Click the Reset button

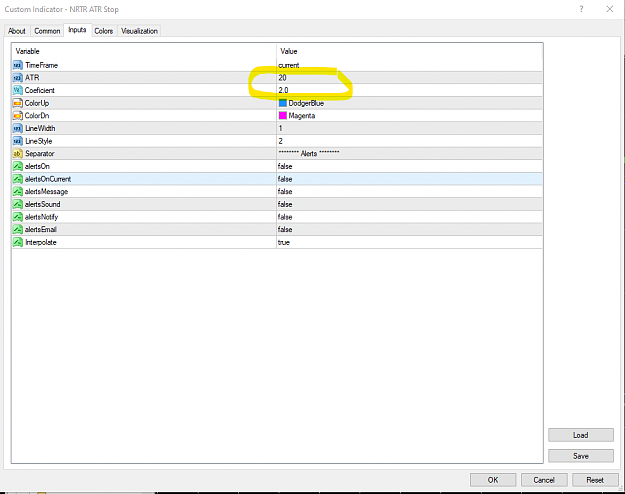point(595,480)
